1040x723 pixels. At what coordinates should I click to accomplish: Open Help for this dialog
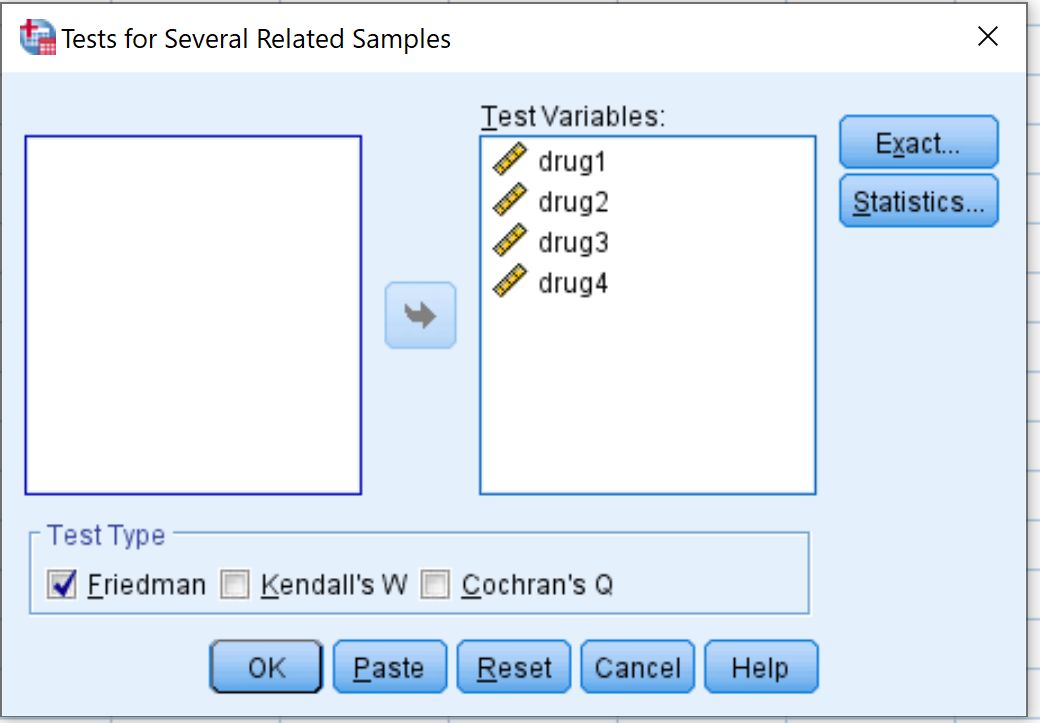[x=761, y=667]
